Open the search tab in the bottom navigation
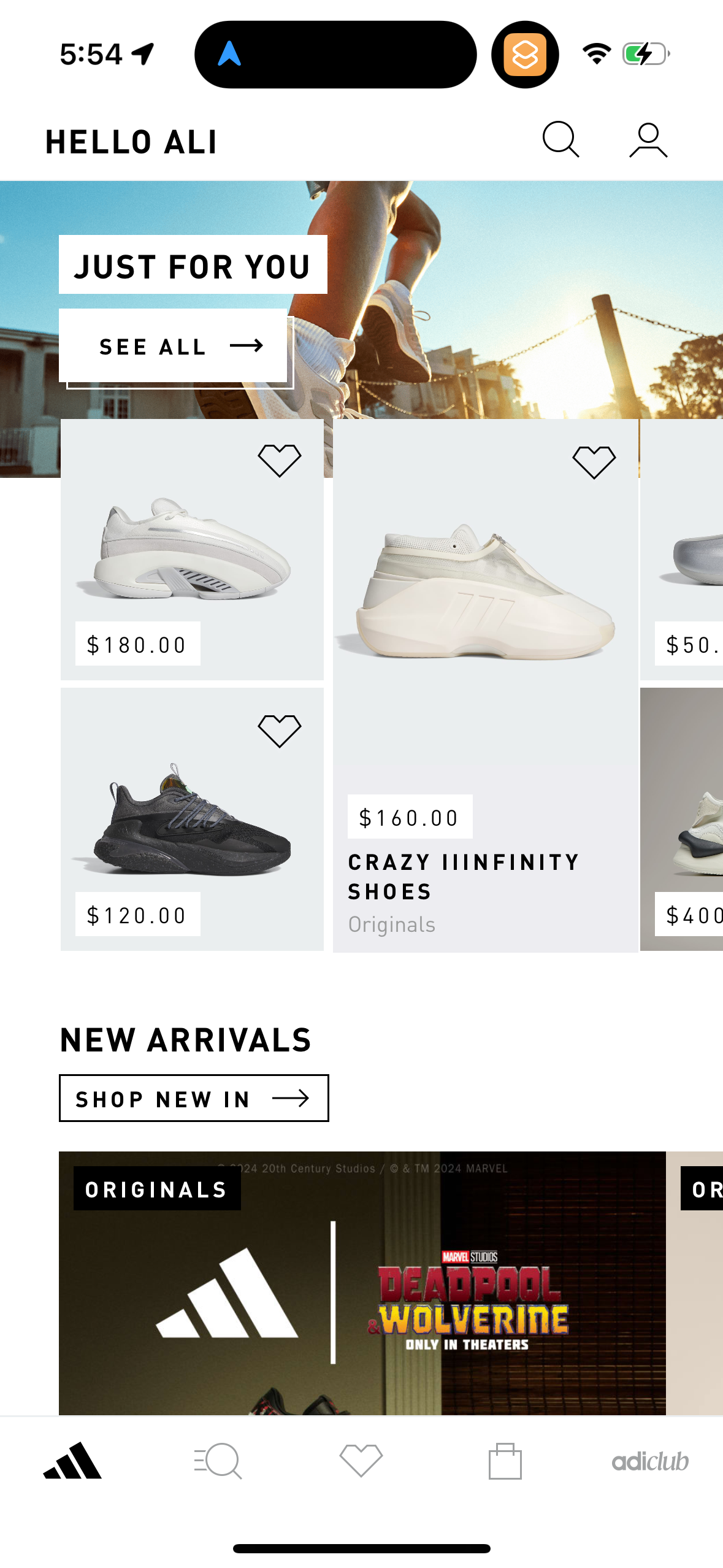723x1568 pixels. click(x=216, y=1460)
